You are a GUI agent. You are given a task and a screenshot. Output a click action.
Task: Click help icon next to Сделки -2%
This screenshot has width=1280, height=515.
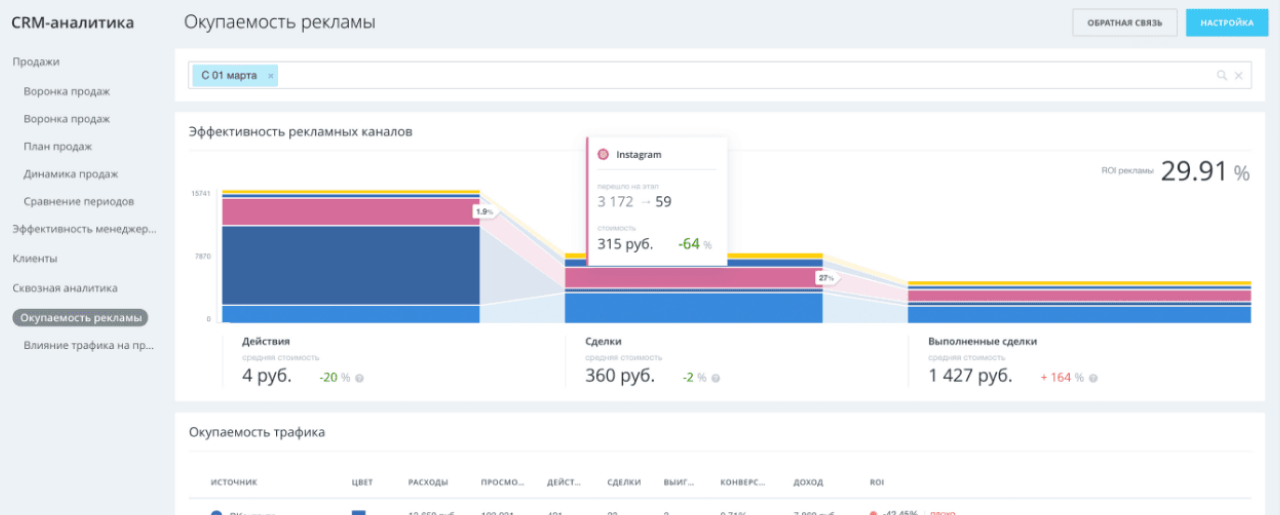click(715, 378)
